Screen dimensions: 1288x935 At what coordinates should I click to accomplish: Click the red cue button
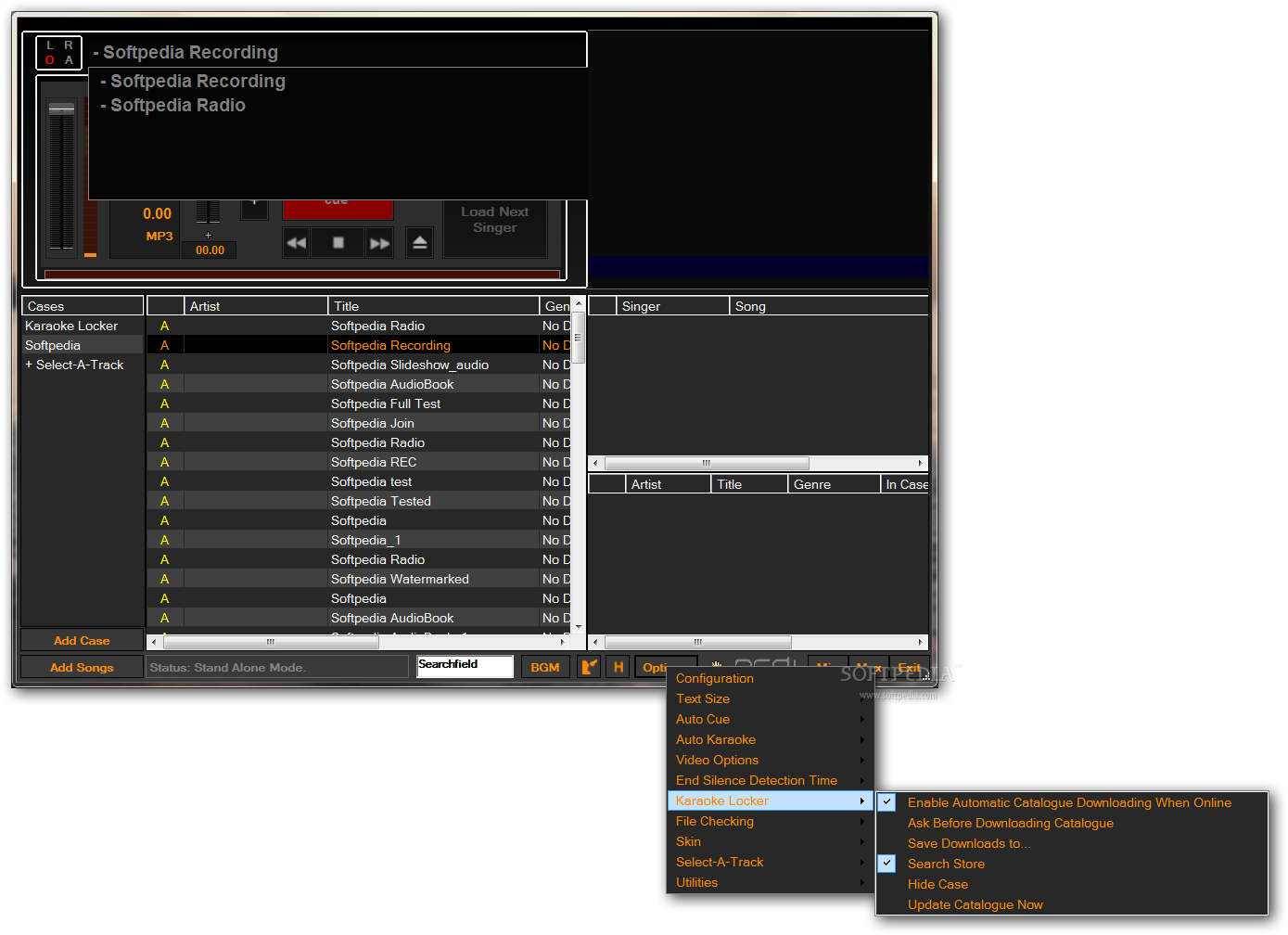tap(338, 210)
